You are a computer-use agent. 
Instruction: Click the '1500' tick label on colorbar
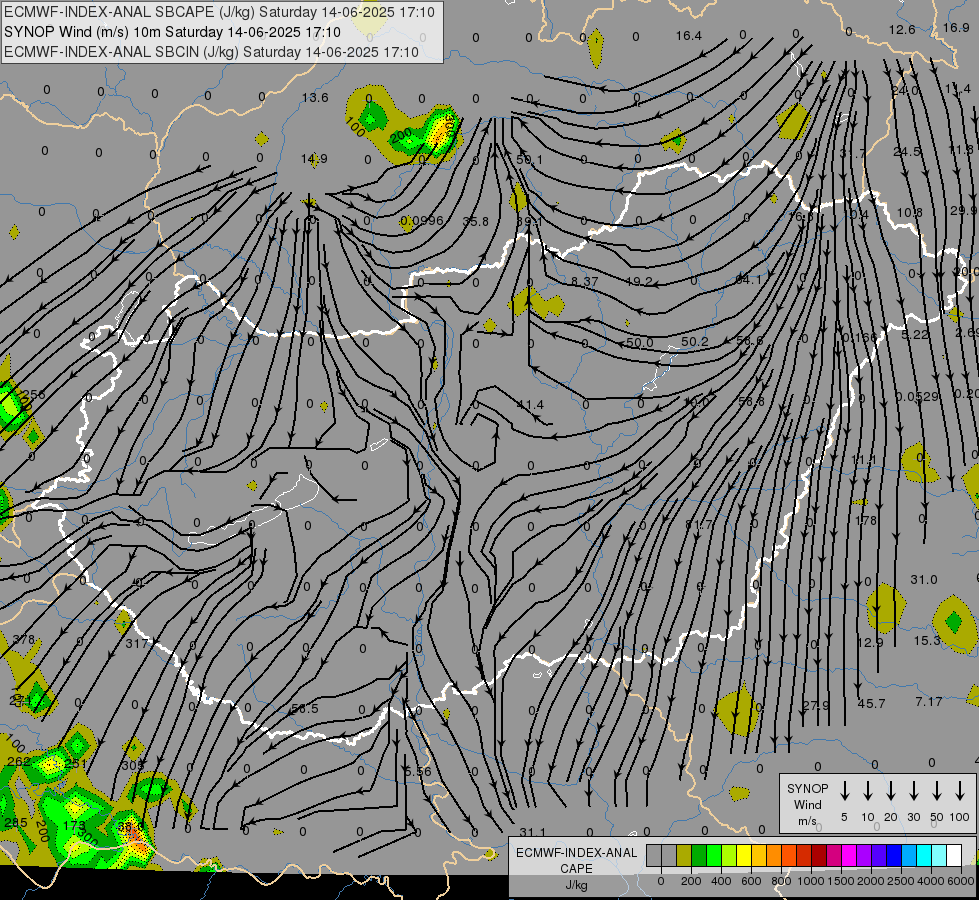pos(840,881)
